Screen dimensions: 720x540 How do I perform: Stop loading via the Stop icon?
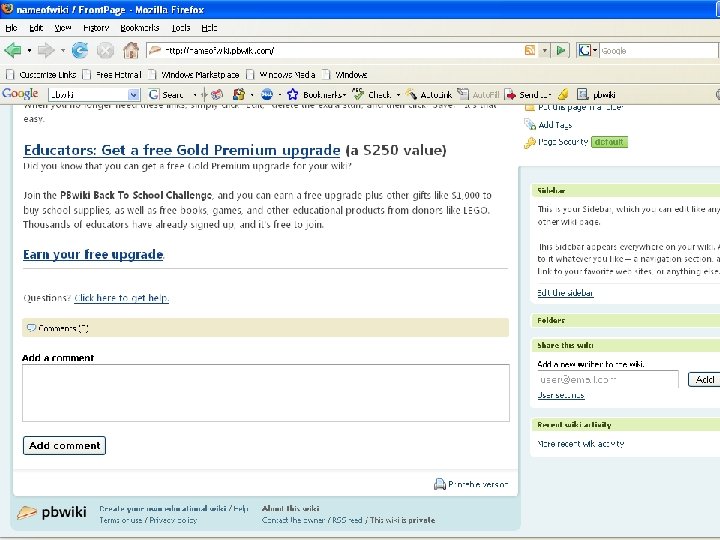pyautogui.click(x=105, y=51)
